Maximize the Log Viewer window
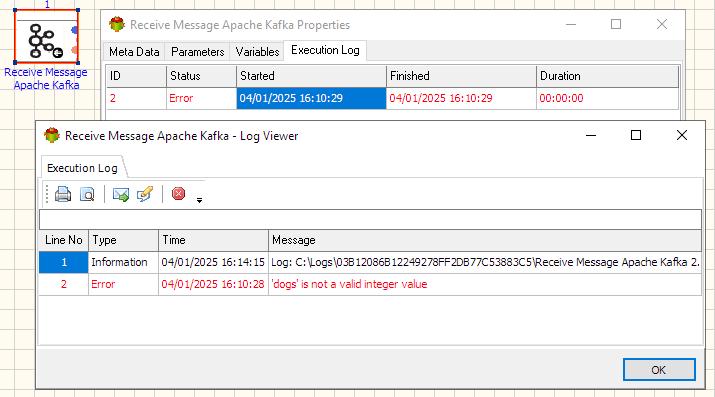Screen dimensions: 715x397 click(636, 135)
